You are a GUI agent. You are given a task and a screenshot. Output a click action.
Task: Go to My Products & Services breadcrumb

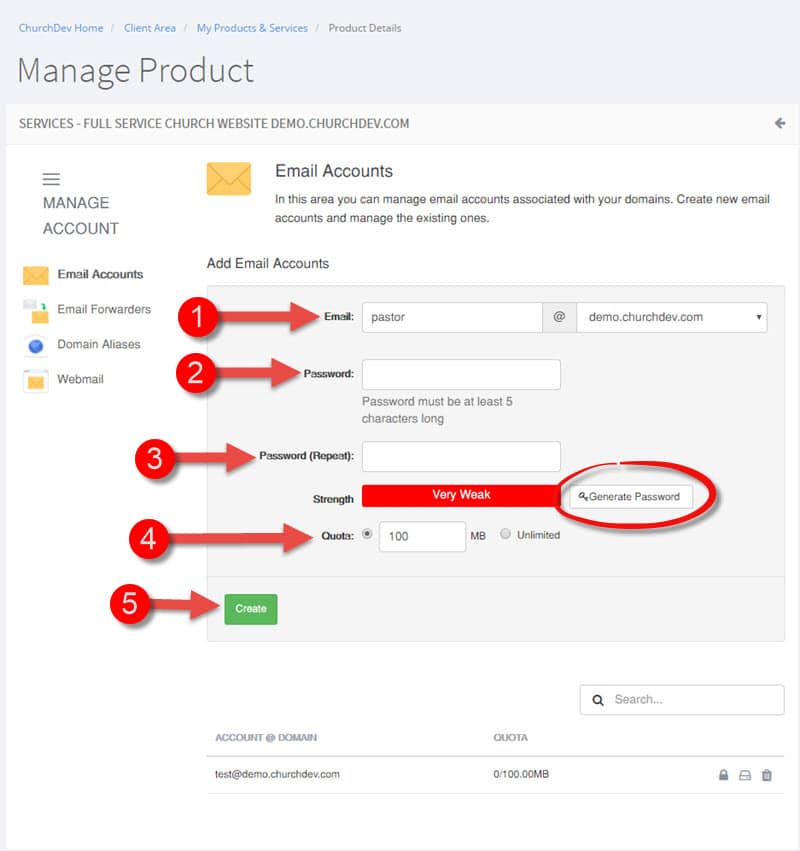(x=252, y=28)
